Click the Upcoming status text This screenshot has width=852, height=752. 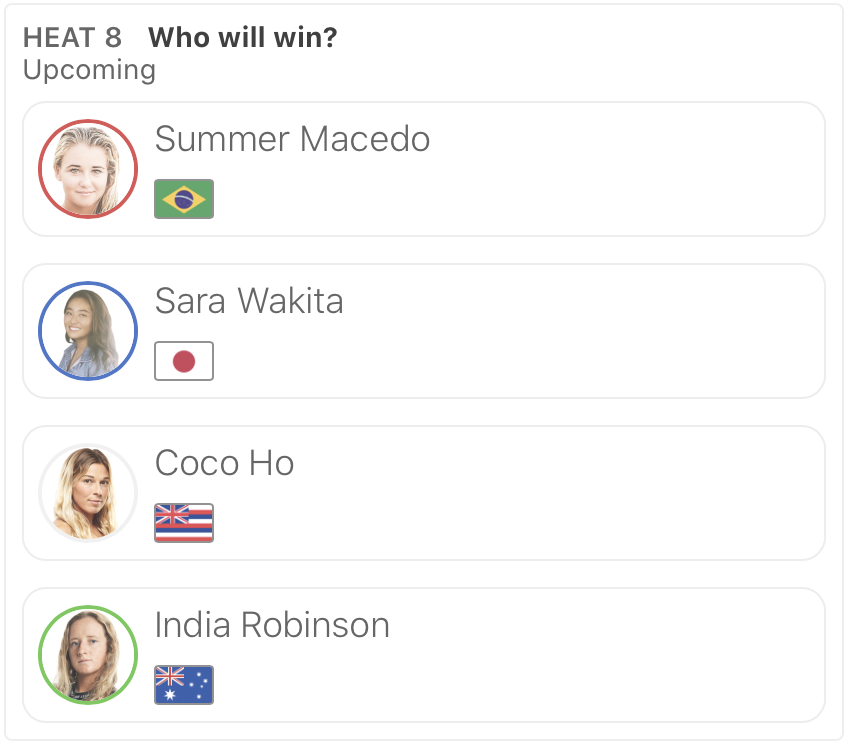89,70
